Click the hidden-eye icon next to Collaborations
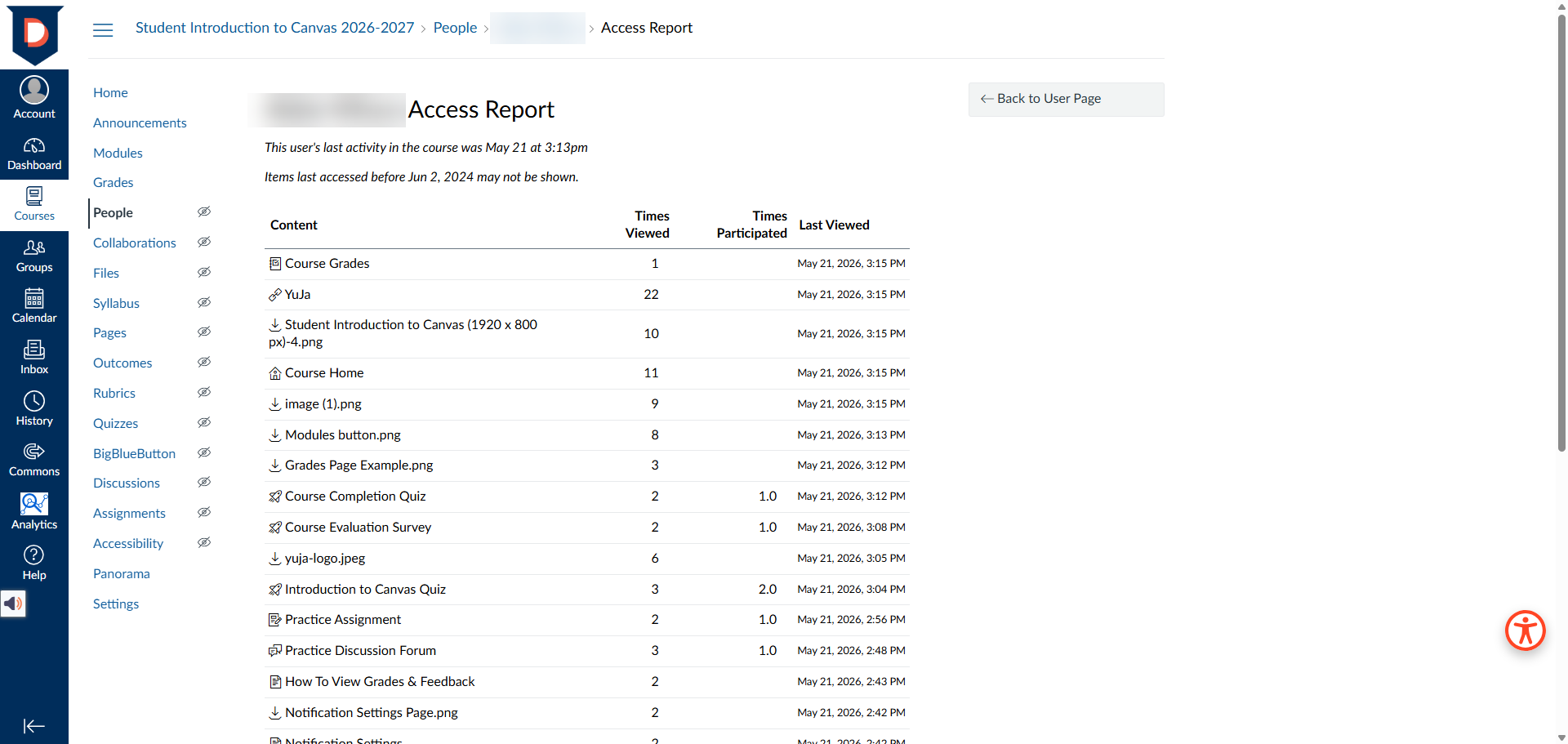The width and height of the screenshot is (1568, 744). tap(204, 242)
